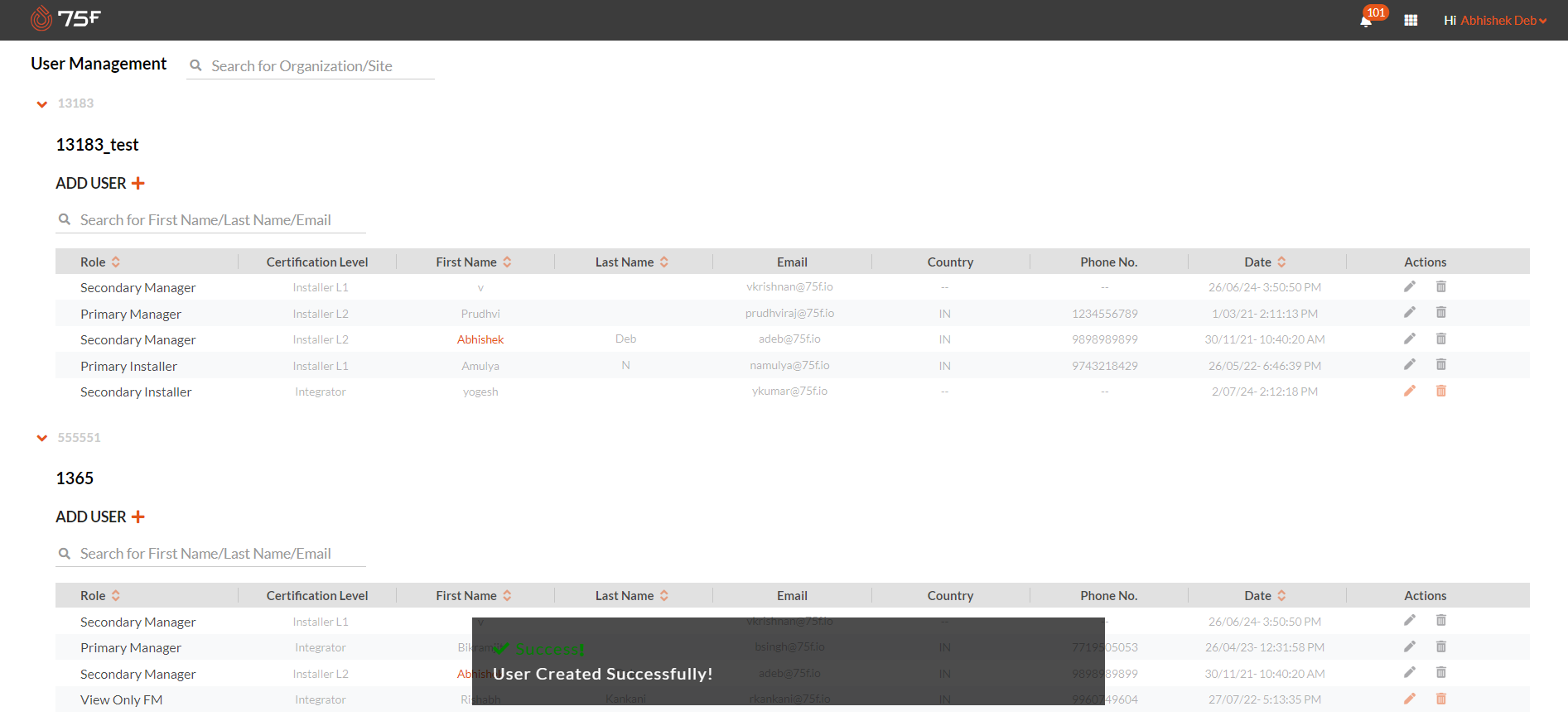Focus user search field under 13183_test
Screen dimensions: 1568x716
211,220
